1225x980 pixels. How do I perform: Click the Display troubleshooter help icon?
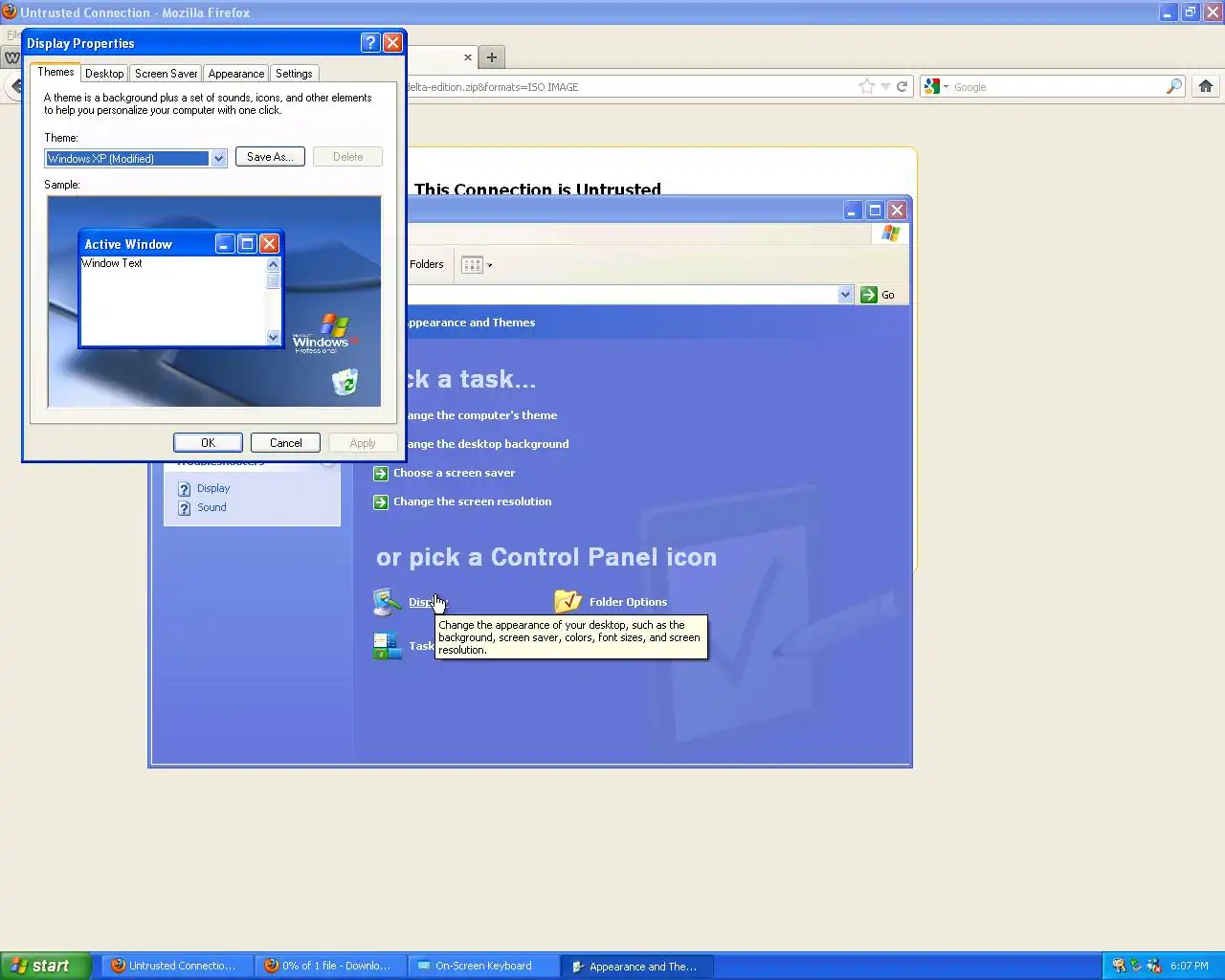coord(185,489)
